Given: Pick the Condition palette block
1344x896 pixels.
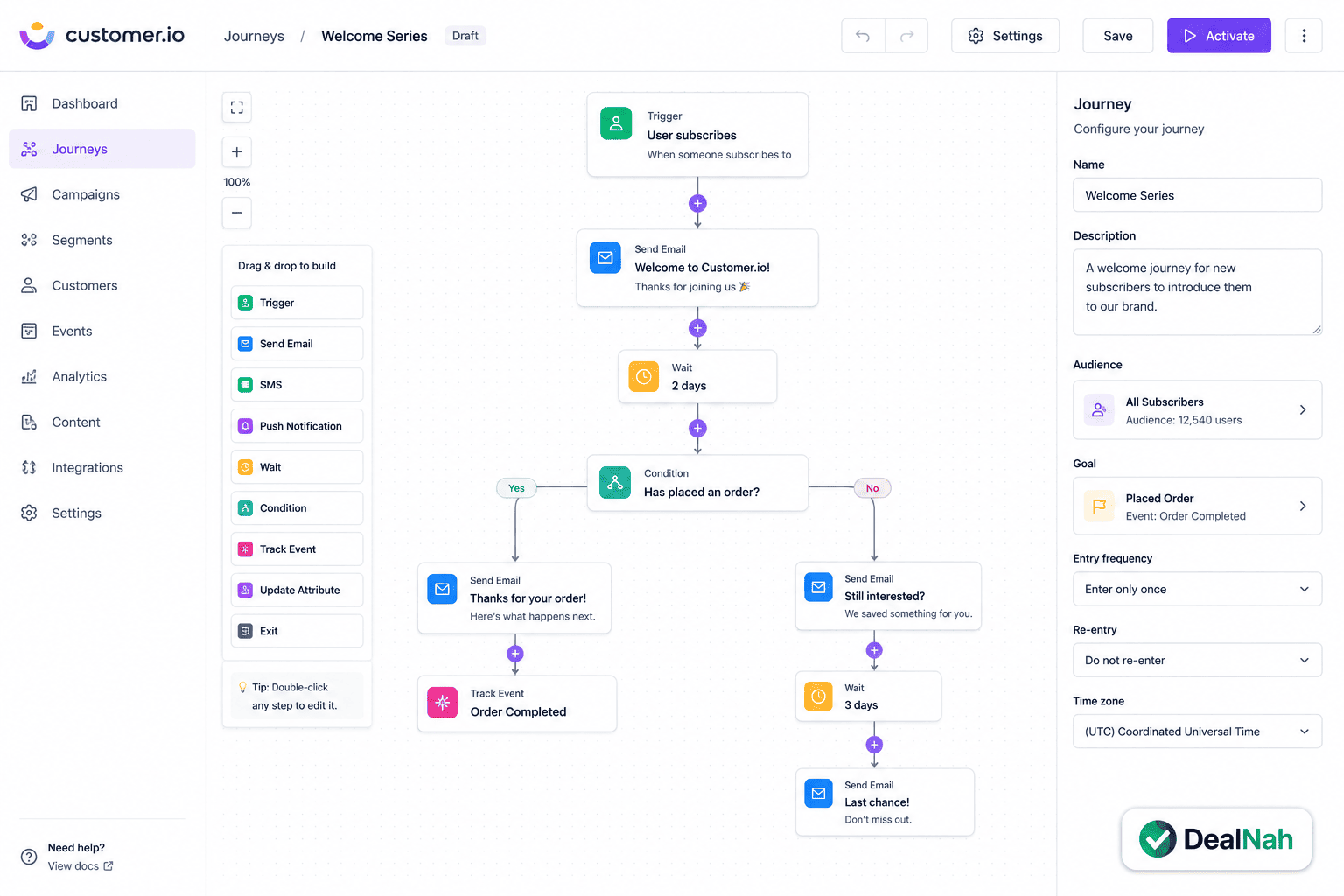Looking at the screenshot, I should pos(297,508).
